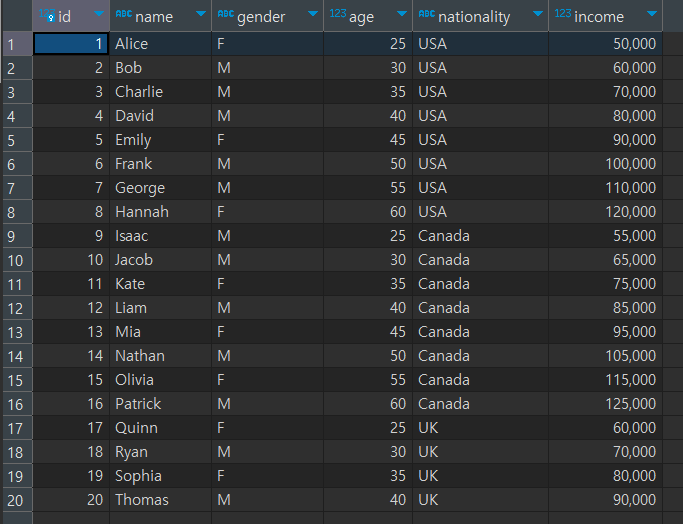Open the income column filter dropdown arrow

coord(652,14)
